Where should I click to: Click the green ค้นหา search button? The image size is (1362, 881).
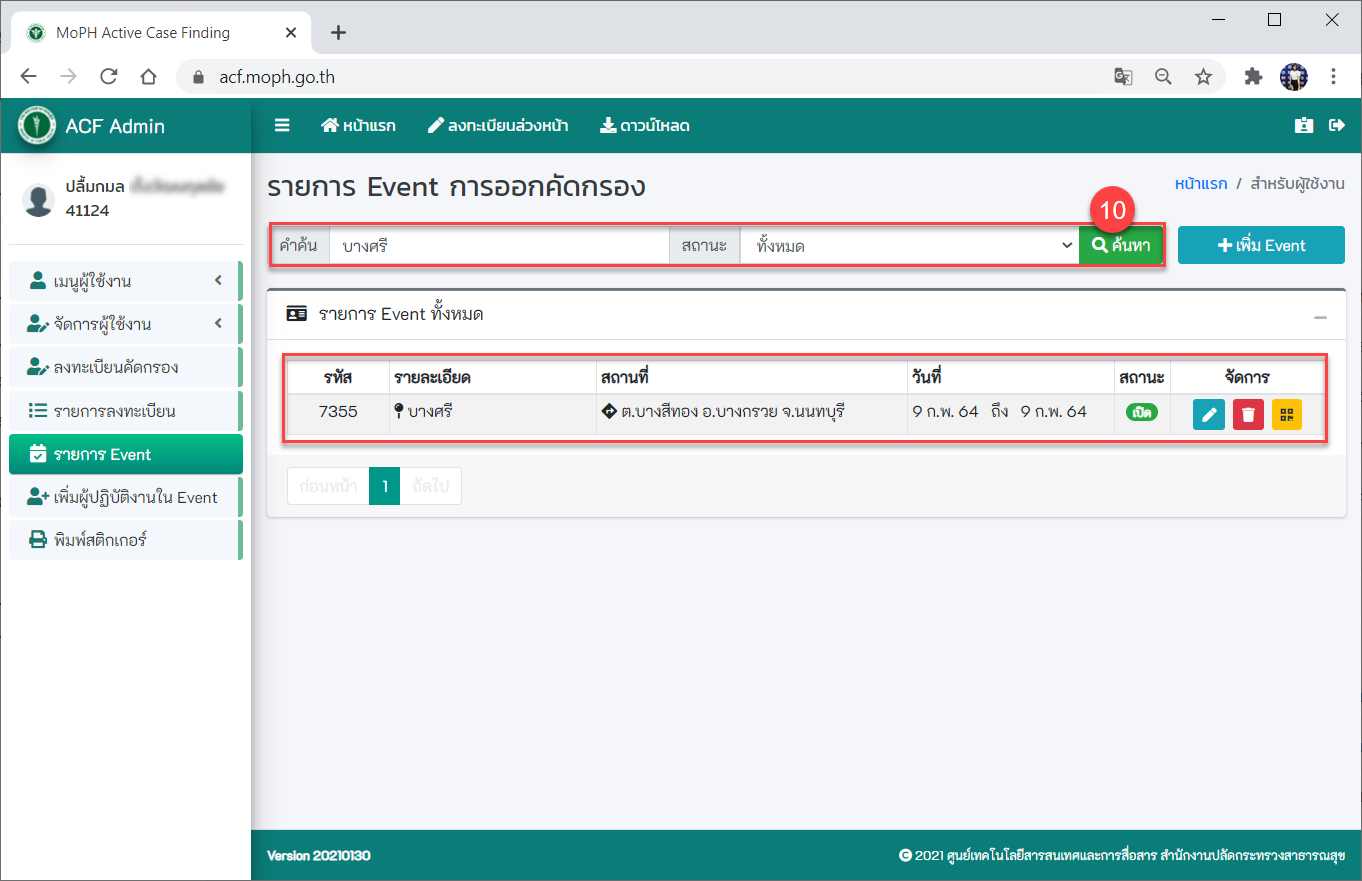pos(1120,245)
